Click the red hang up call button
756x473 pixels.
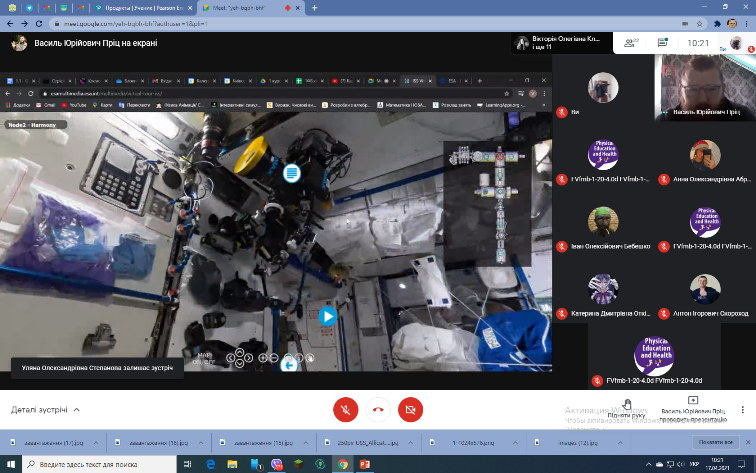(x=378, y=409)
